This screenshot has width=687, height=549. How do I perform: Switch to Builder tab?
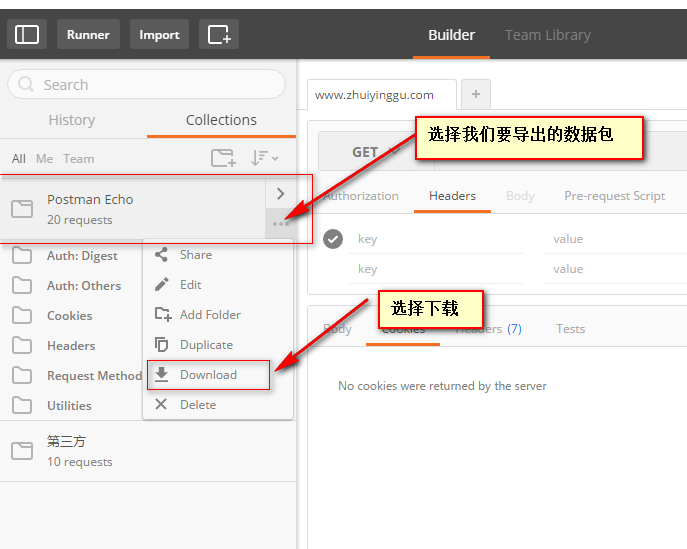[451, 35]
